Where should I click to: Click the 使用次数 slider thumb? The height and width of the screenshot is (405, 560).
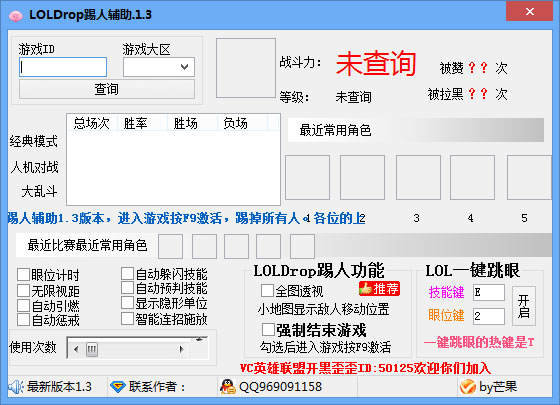pyautogui.click(x=92, y=349)
